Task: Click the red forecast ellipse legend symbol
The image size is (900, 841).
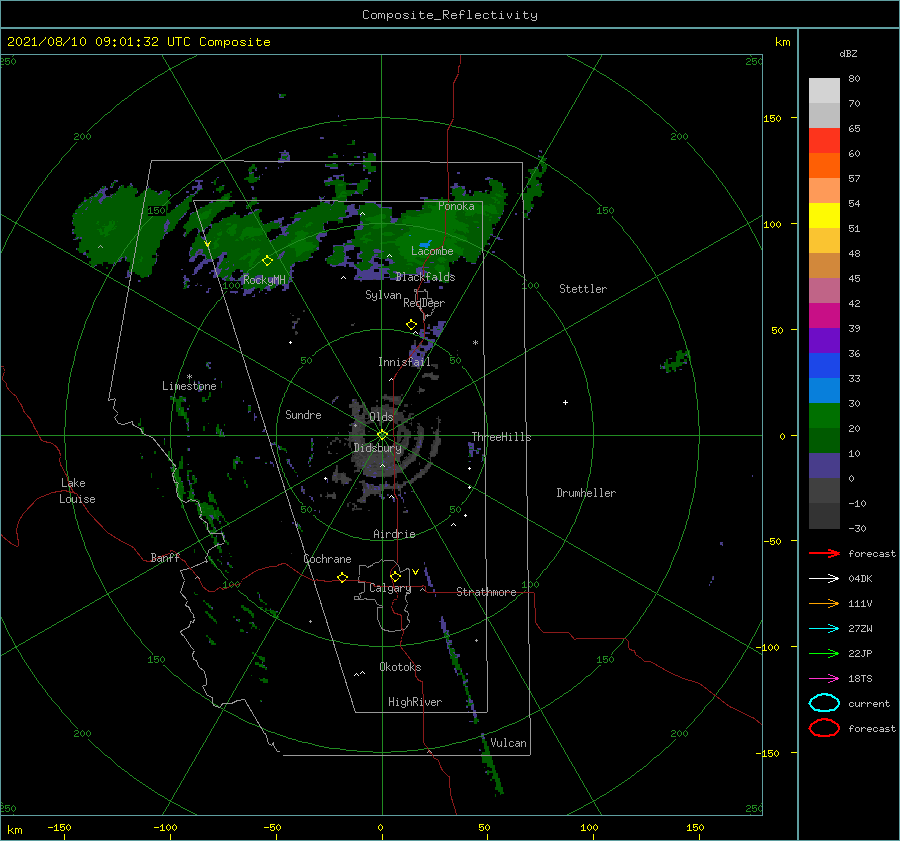Action: click(824, 728)
